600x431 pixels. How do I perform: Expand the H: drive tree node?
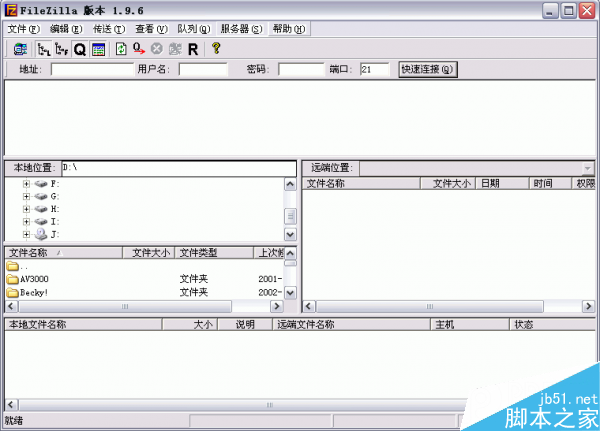26,209
